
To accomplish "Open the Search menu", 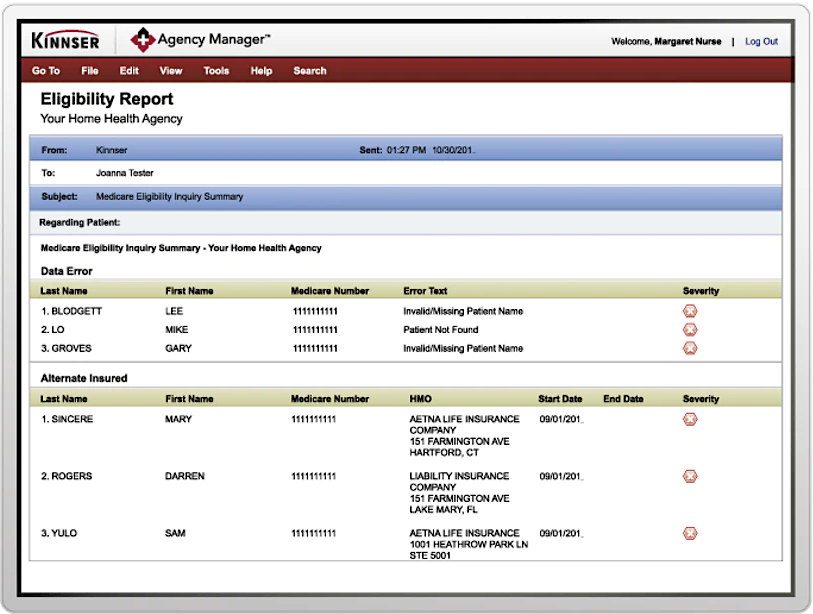I will (x=310, y=71).
